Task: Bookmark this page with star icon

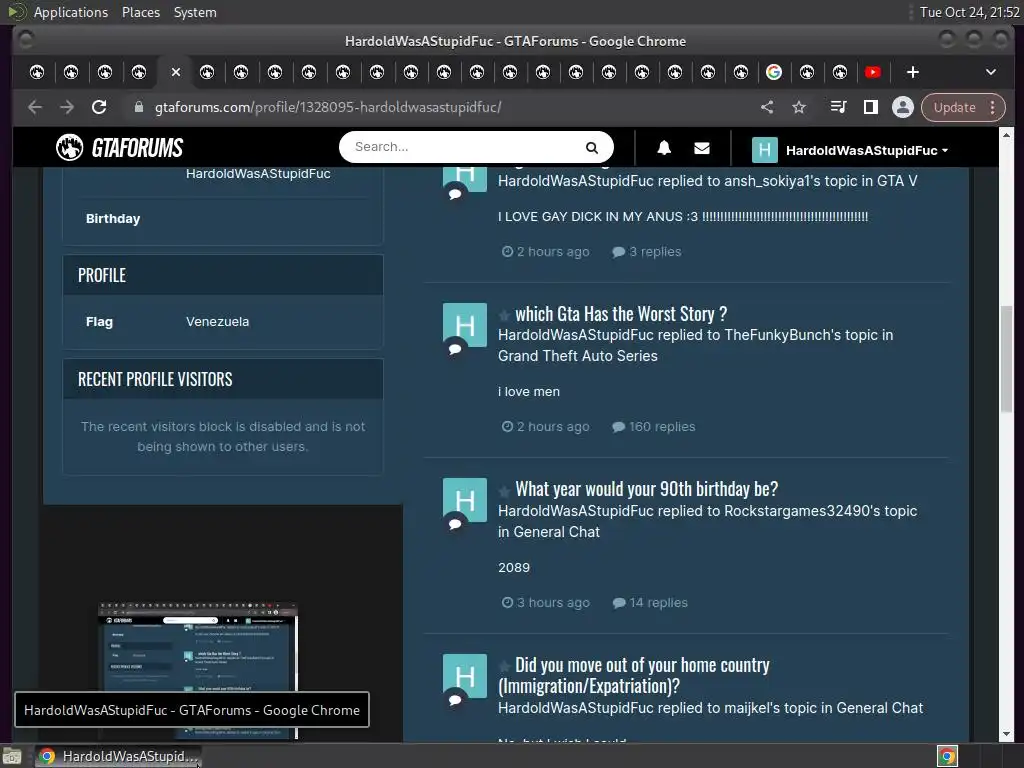Action: 799,107
